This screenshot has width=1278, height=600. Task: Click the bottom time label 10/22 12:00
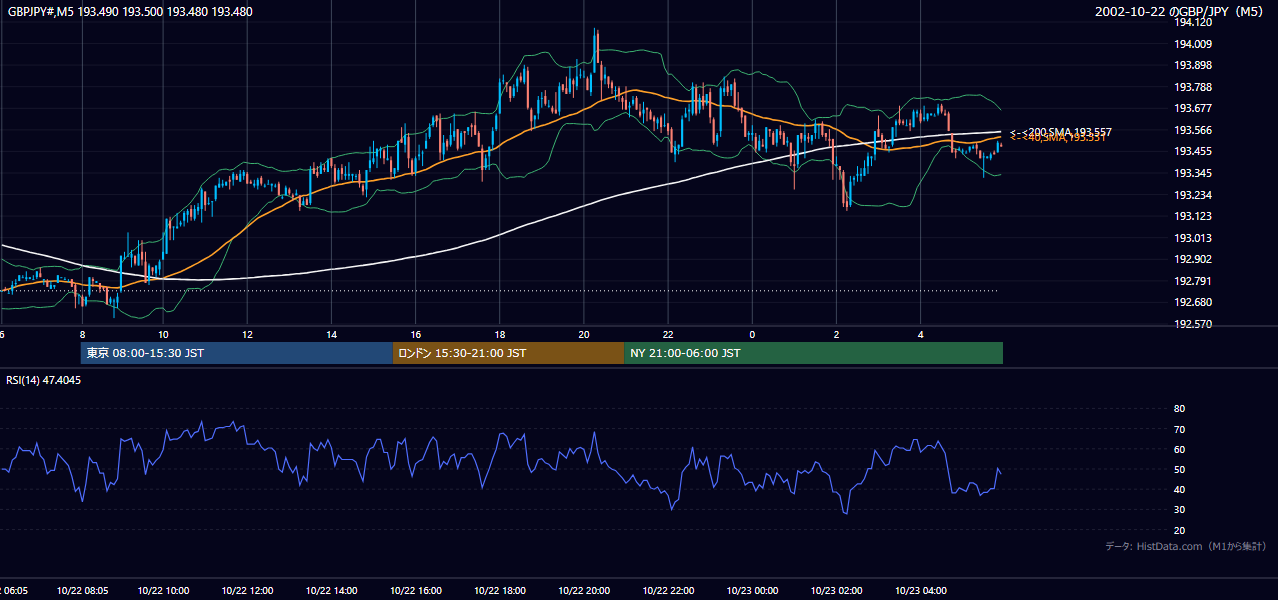[x=248, y=591]
